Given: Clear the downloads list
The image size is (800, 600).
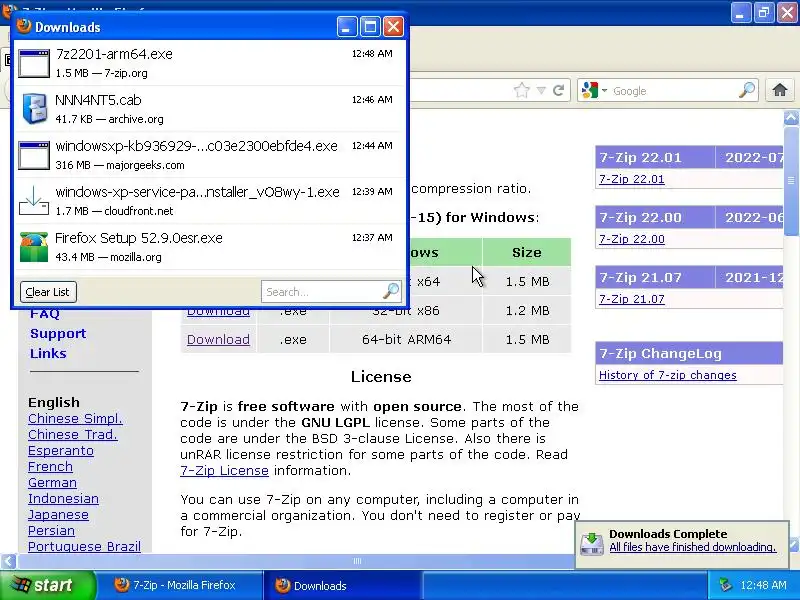Looking at the screenshot, I should pos(48,292).
